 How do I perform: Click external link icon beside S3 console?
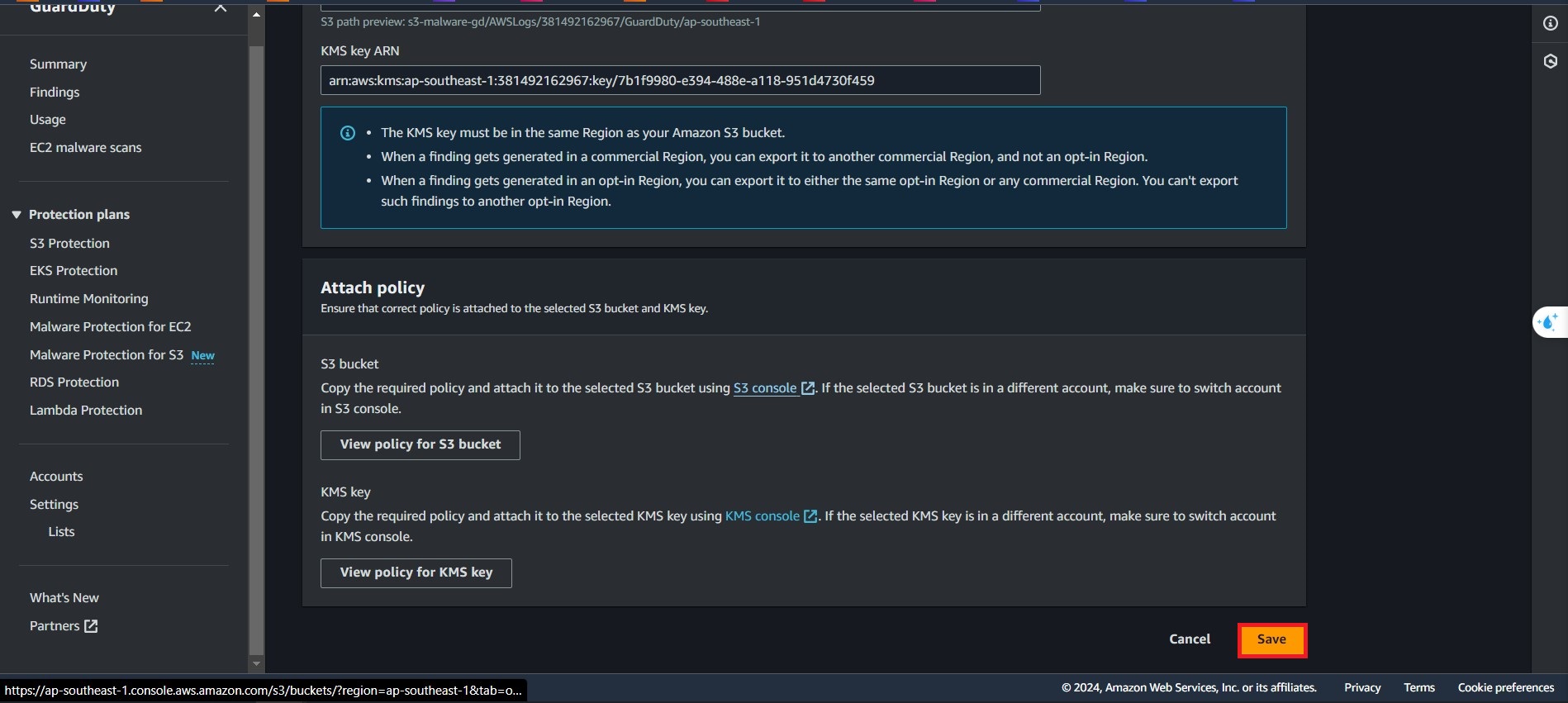pos(808,388)
